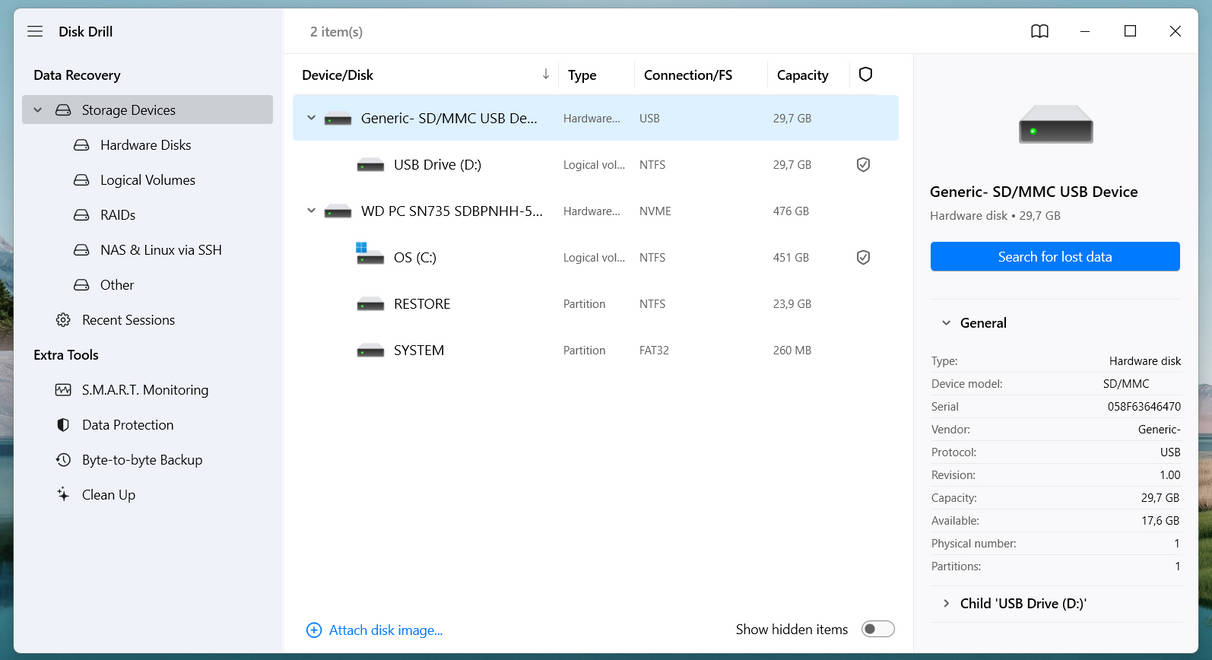
Task: Open the hamburger menu beside Disk Drill
Action: coord(35,32)
